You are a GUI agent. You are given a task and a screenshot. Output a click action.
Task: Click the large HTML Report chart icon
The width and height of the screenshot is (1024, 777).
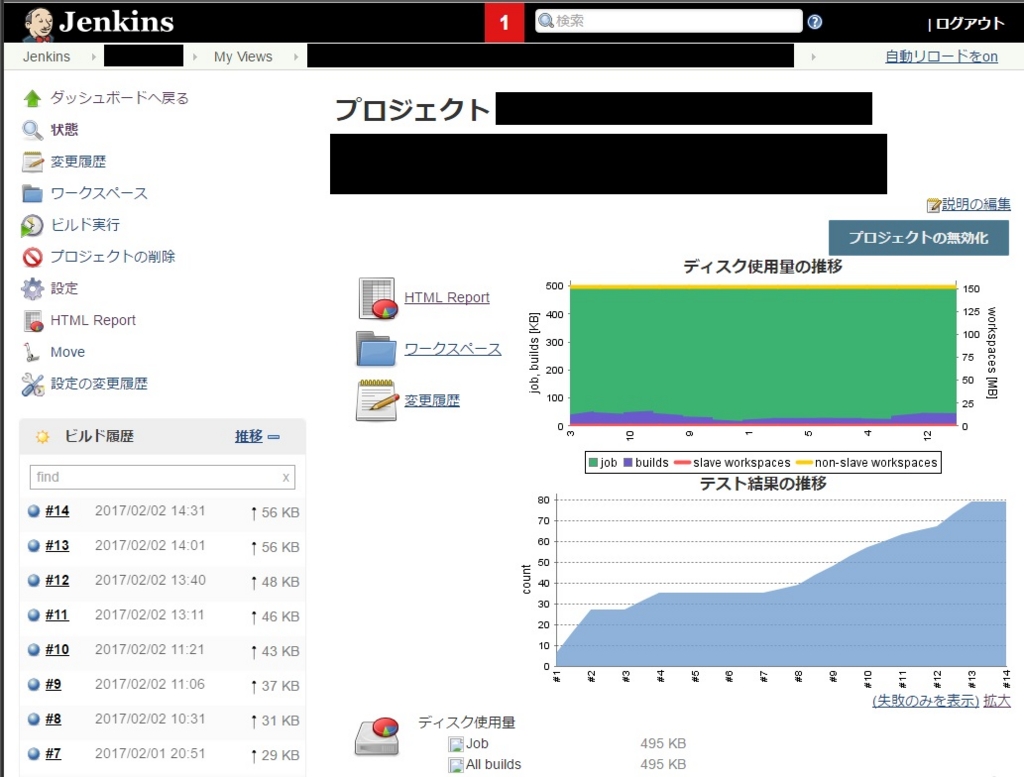pyautogui.click(x=377, y=298)
